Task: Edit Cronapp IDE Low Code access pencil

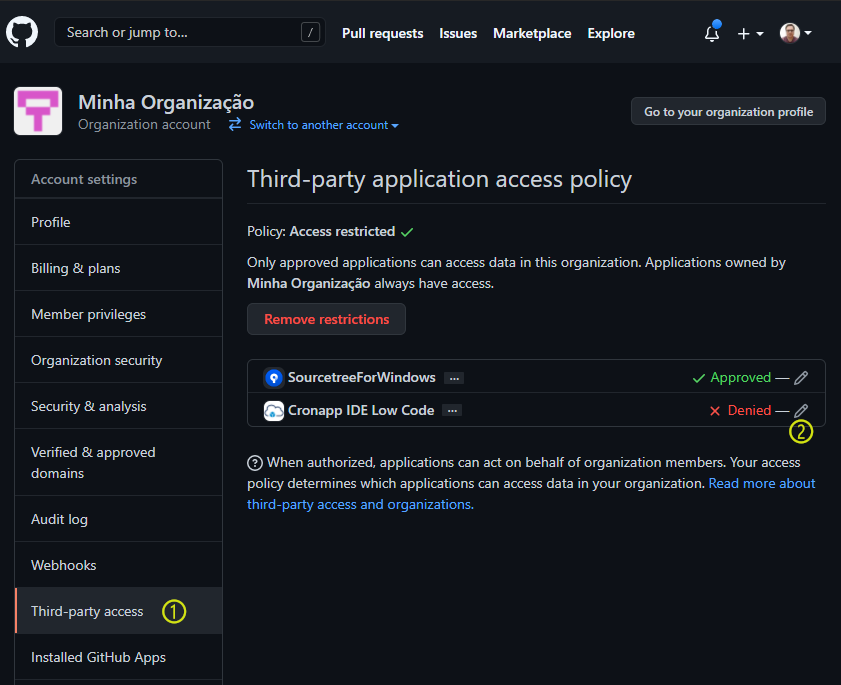Action: coord(801,411)
